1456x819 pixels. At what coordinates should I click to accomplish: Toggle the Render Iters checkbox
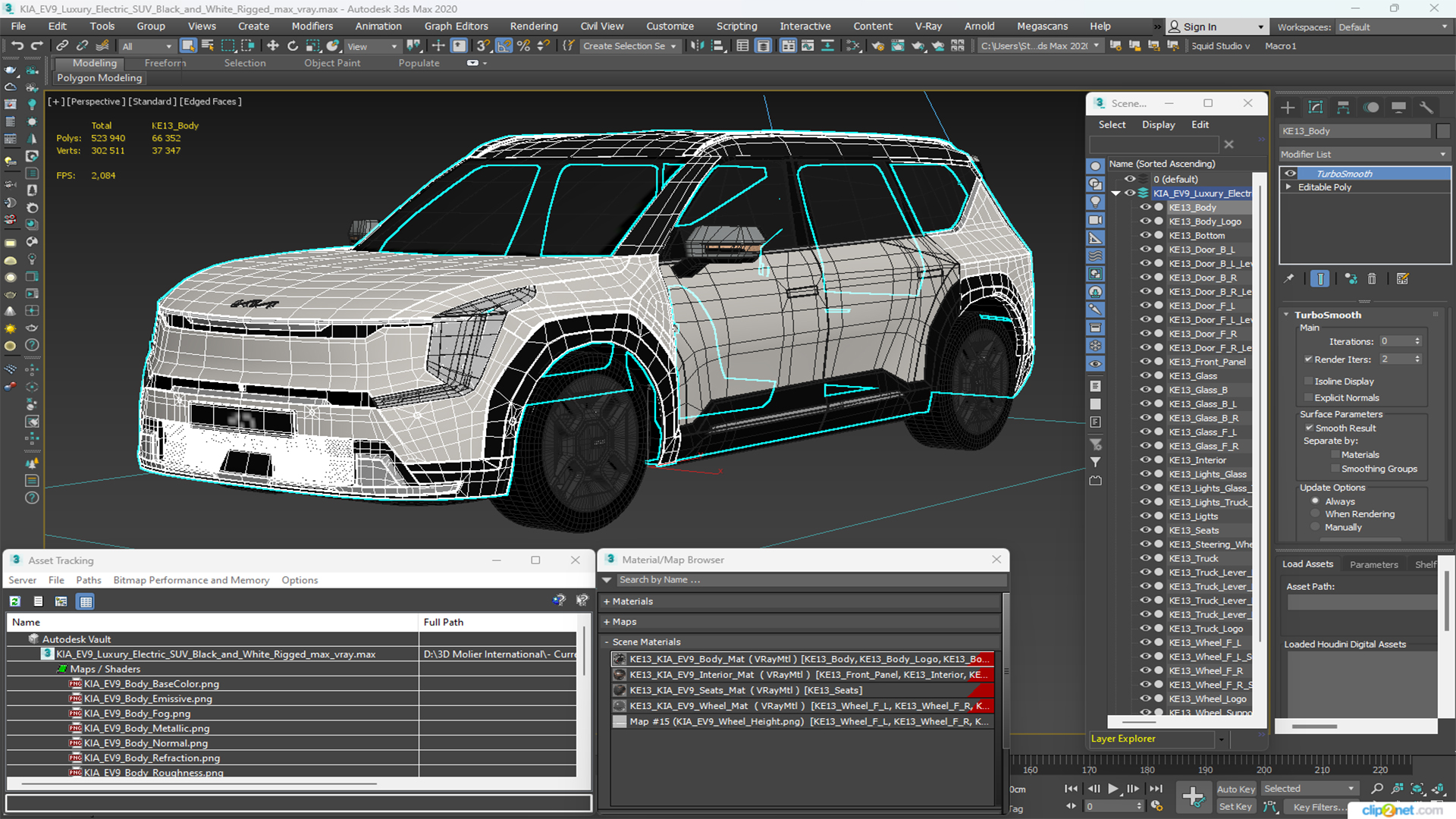click(x=1308, y=359)
